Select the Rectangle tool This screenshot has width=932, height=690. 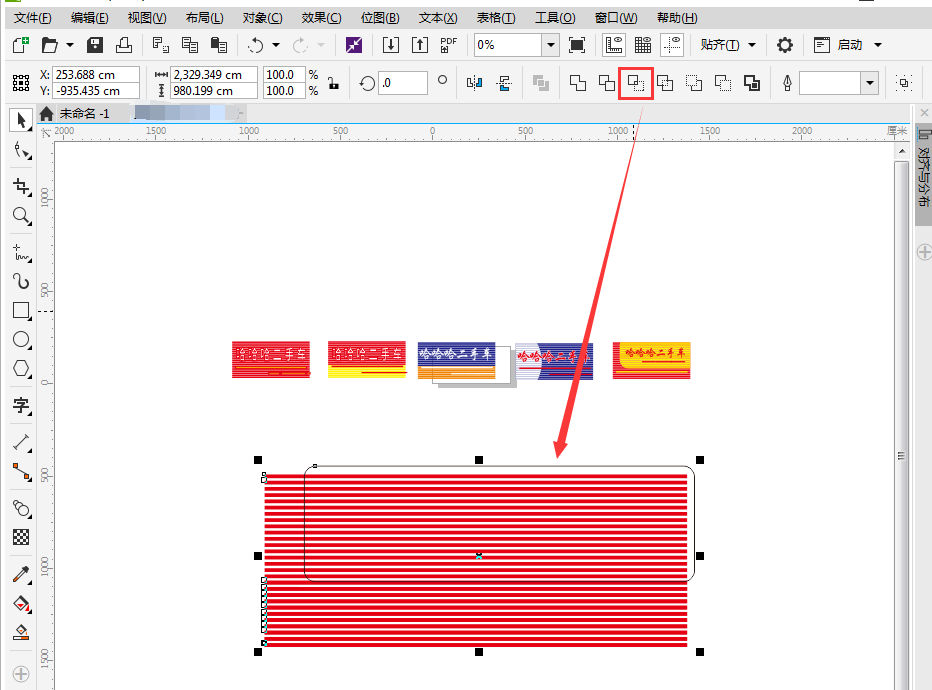(21, 310)
